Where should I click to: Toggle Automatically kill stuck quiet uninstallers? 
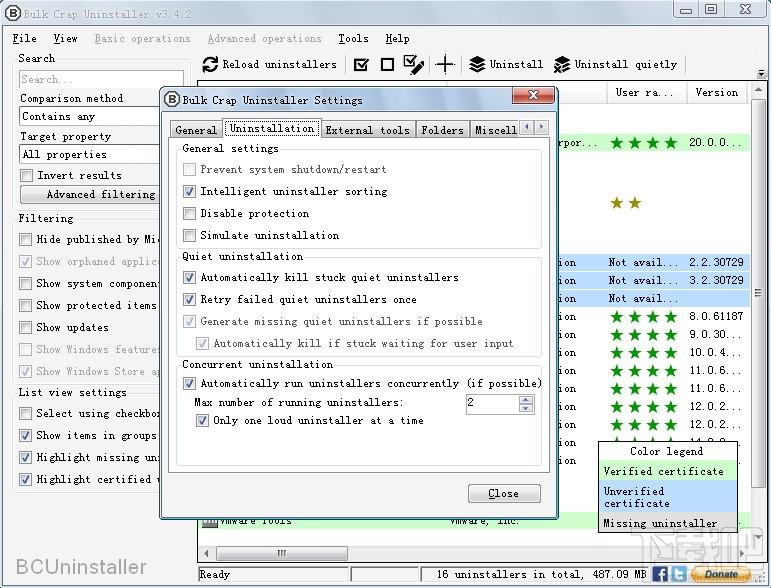click(x=189, y=277)
